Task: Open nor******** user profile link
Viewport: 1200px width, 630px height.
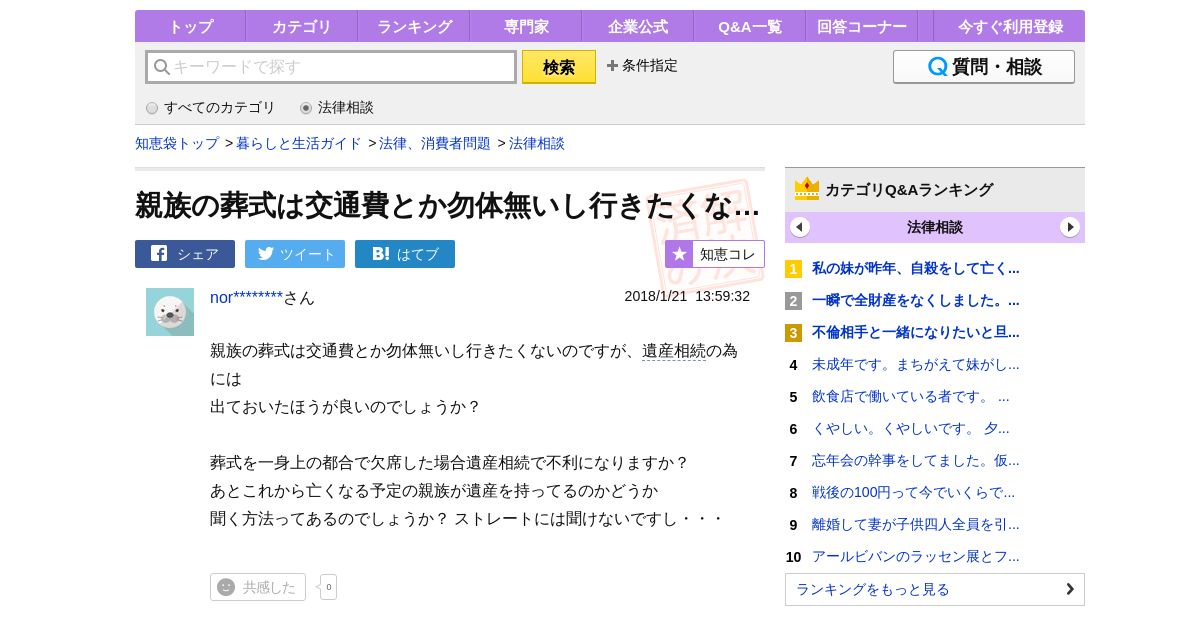Action: click(247, 297)
